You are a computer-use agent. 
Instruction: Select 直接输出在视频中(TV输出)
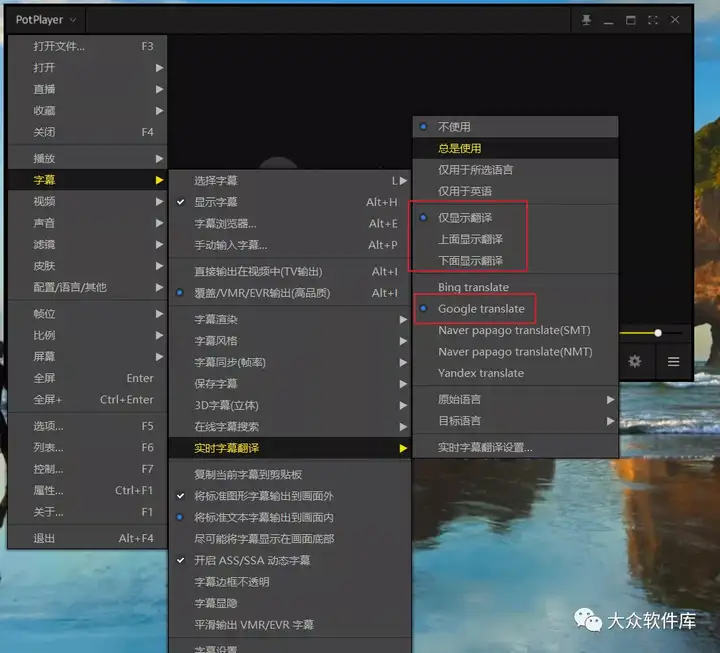point(290,271)
